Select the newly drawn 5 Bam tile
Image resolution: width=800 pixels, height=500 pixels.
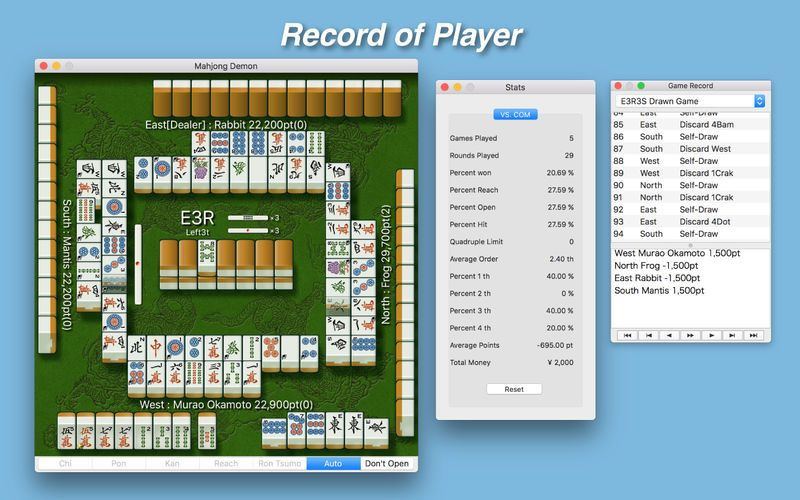(x=207, y=432)
